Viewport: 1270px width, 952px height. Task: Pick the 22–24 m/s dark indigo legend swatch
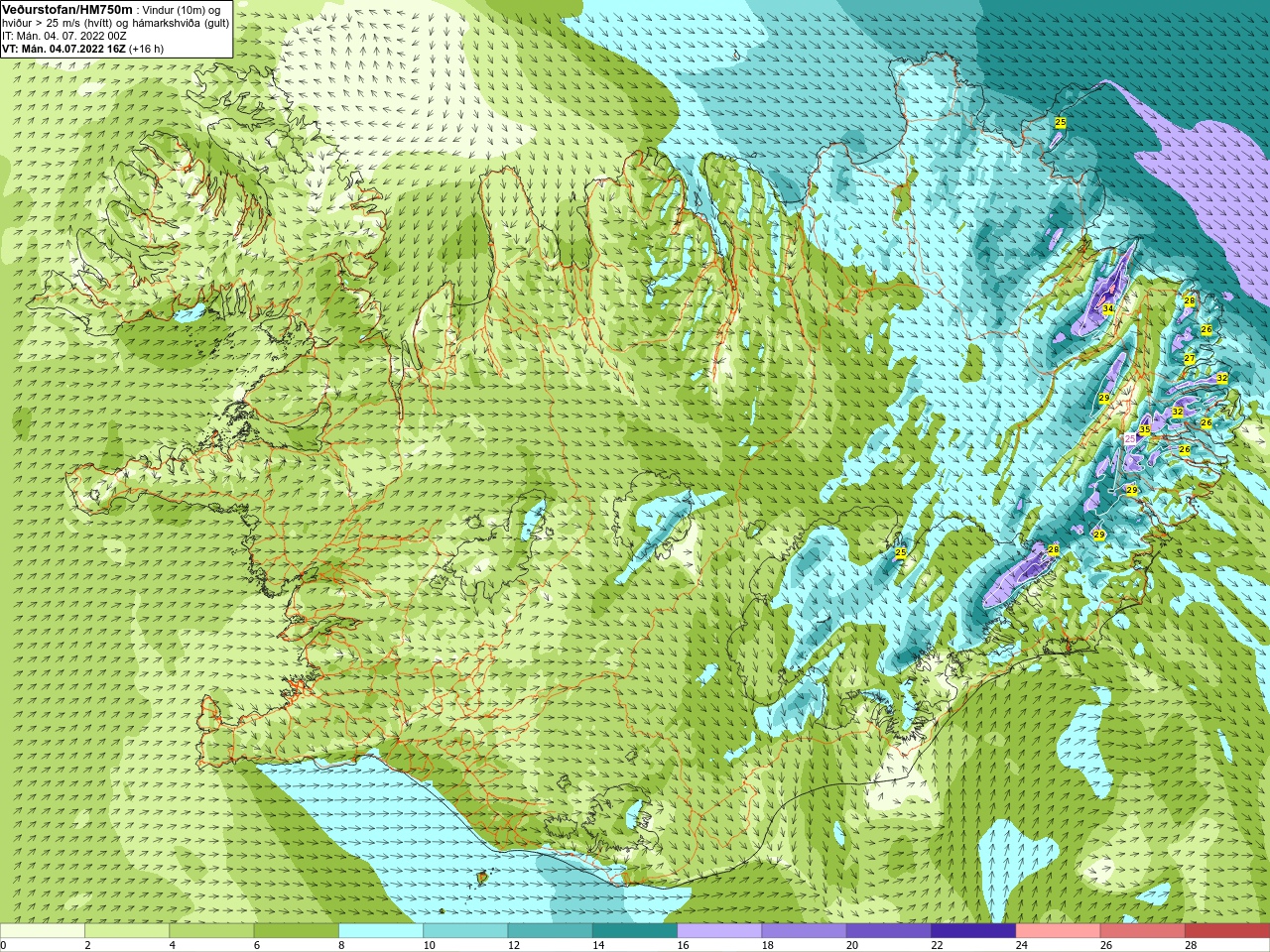[x=973, y=931]
